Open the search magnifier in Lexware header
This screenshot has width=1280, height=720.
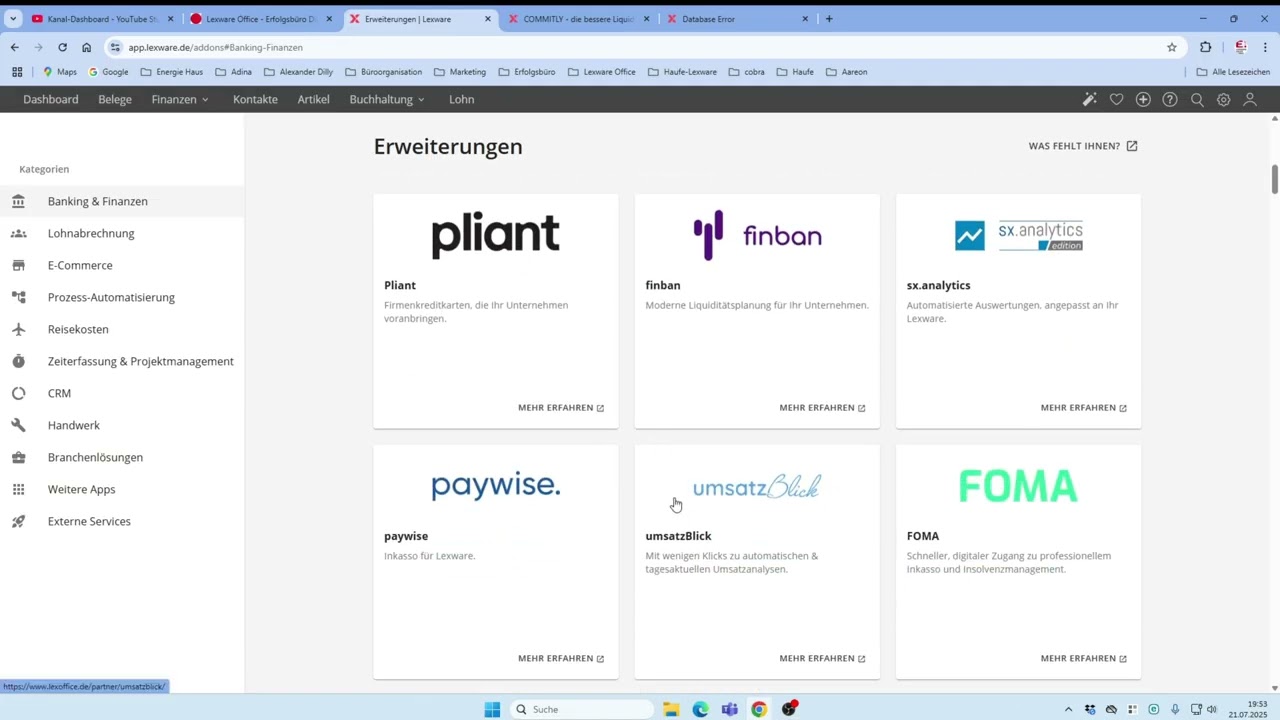[1197, 99]
